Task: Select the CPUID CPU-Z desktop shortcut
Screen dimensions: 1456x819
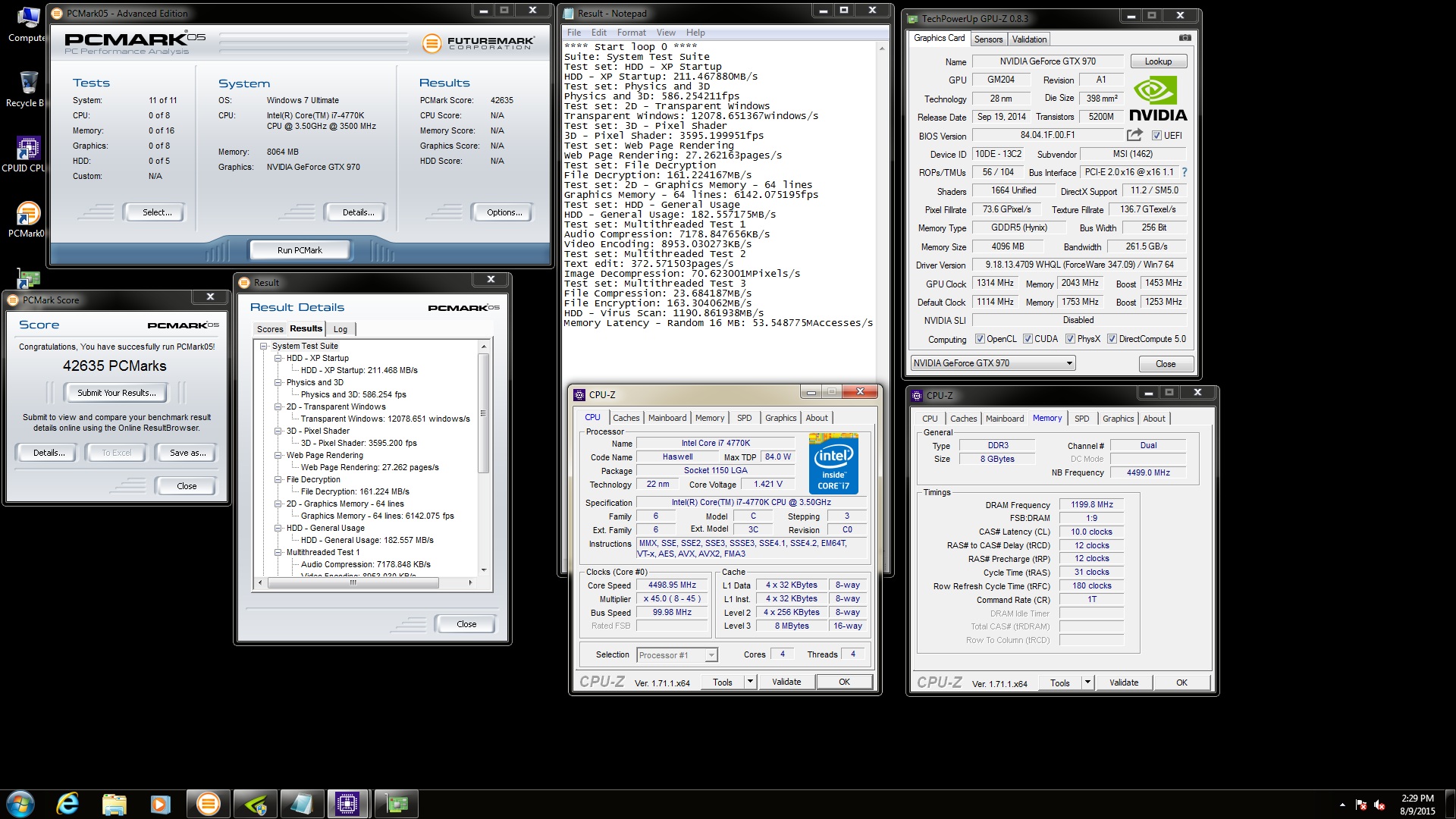Action: [27, 154]
